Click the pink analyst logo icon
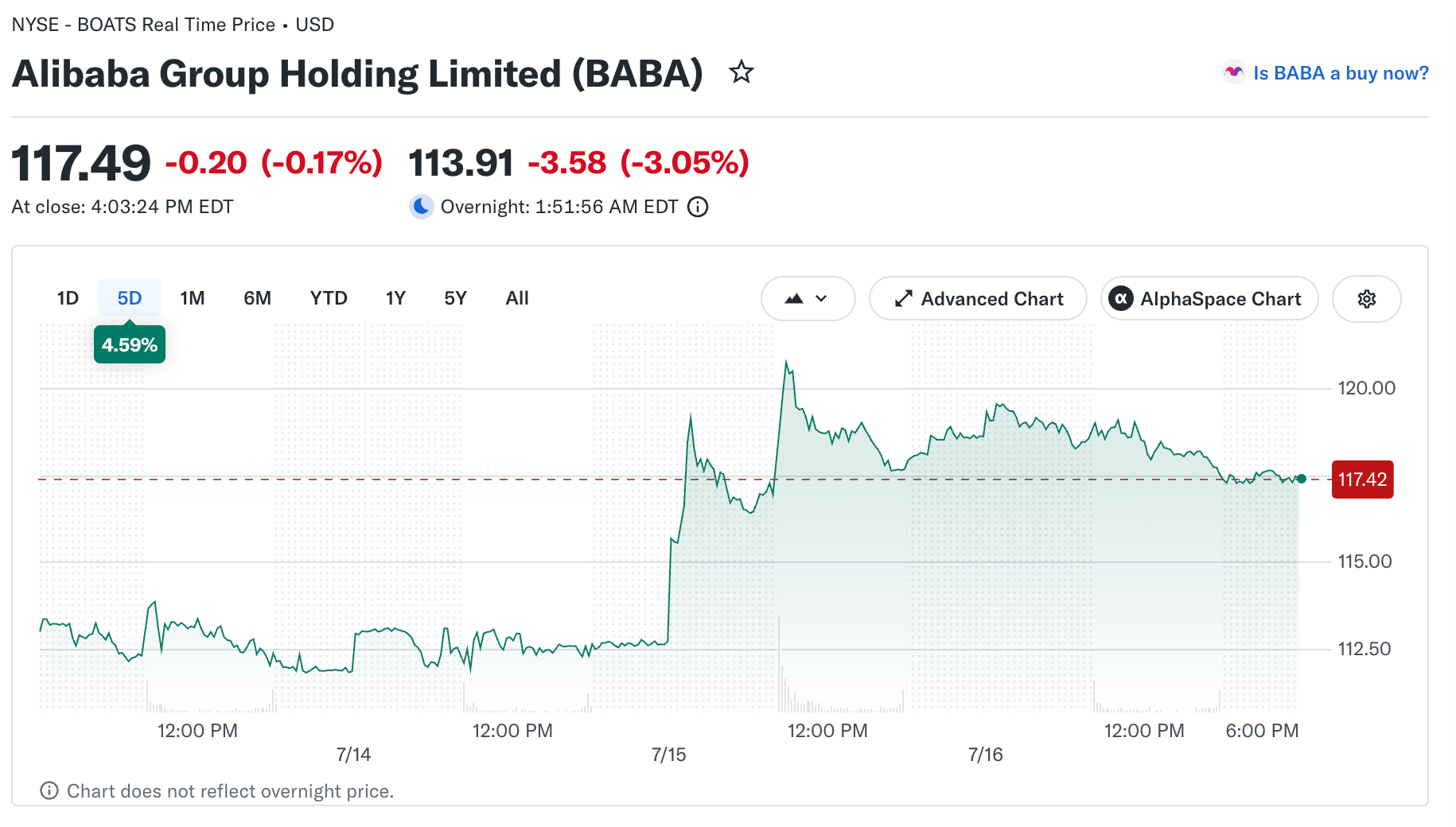The width and height of the screenshot is (1456, 827). click(x=1234, y=72)
